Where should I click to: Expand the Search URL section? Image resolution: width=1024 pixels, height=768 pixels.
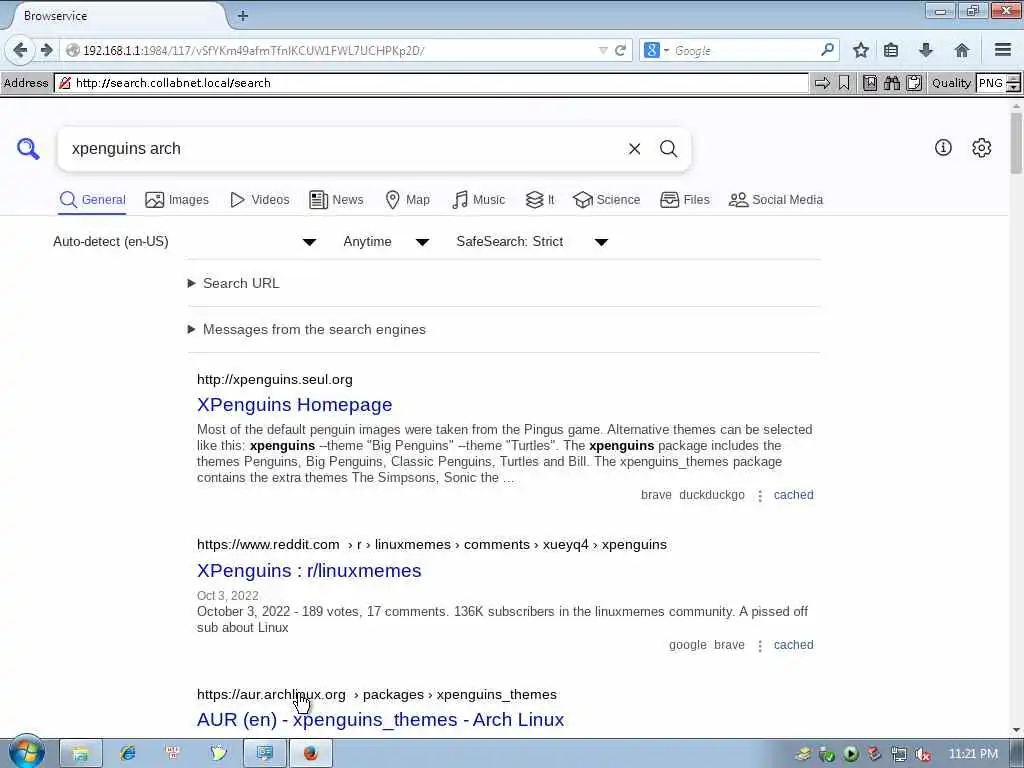point(234,283)
